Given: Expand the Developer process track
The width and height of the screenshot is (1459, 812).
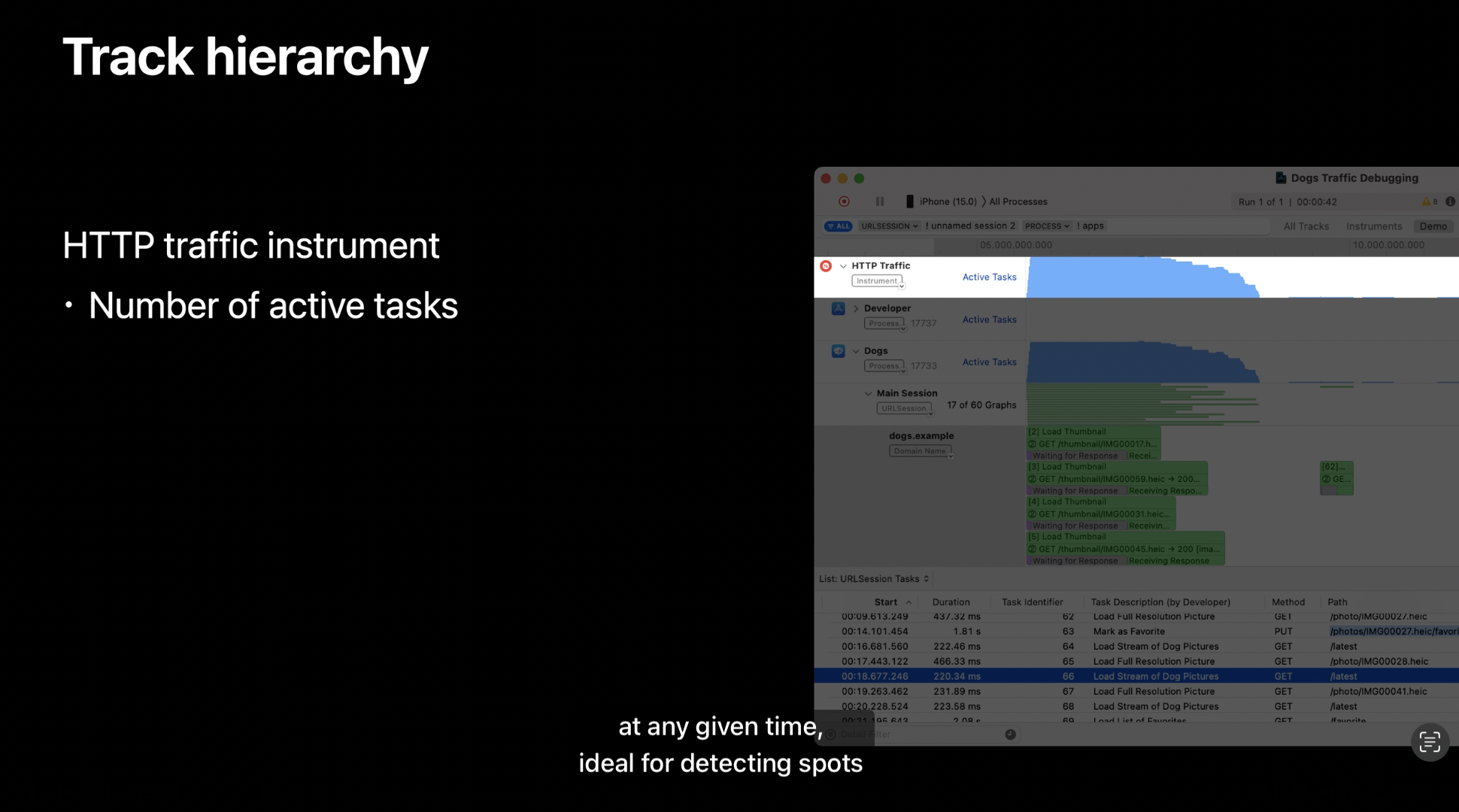Looking at the screenshot, I should pyautogui.click(x=856, y=309).
